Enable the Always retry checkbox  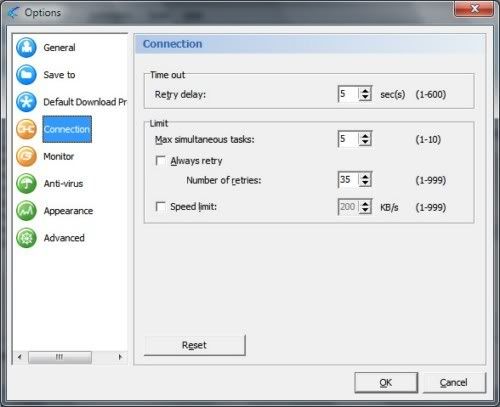click(x=161, y=161)
